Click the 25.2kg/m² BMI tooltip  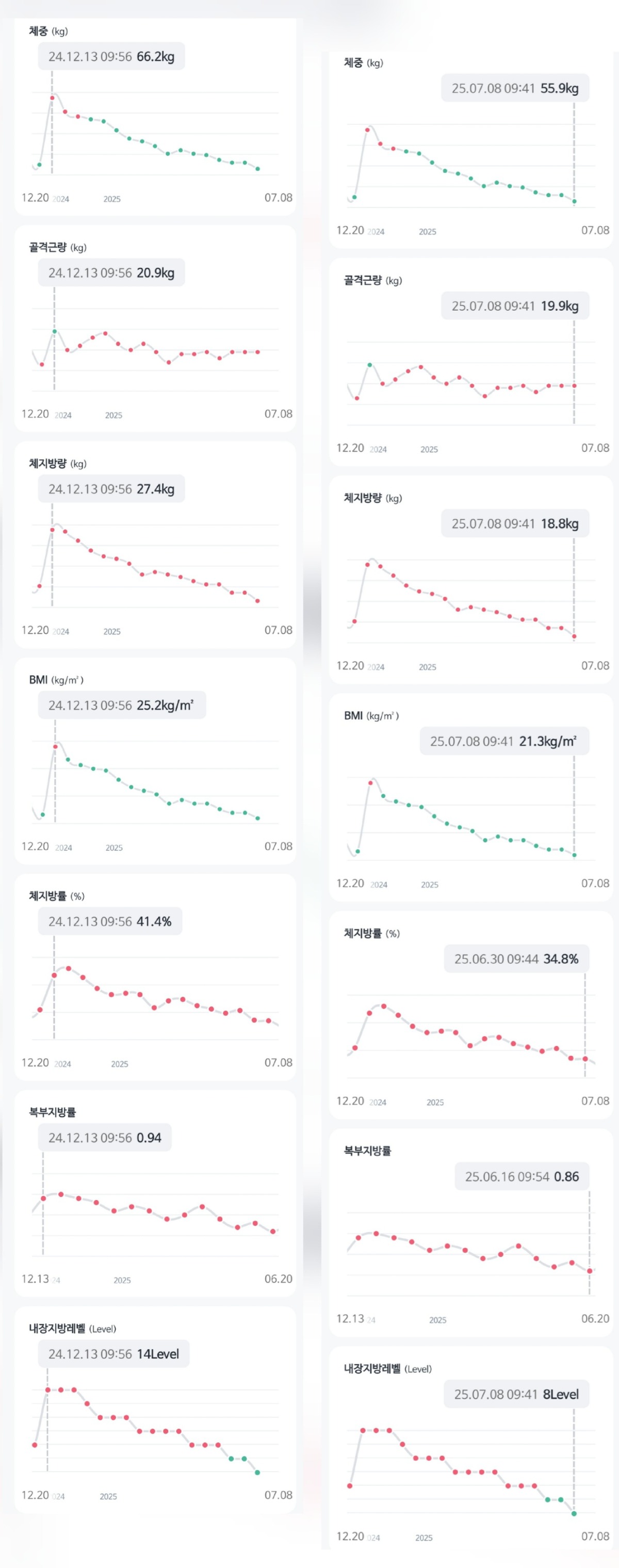[x=122, y=705]
